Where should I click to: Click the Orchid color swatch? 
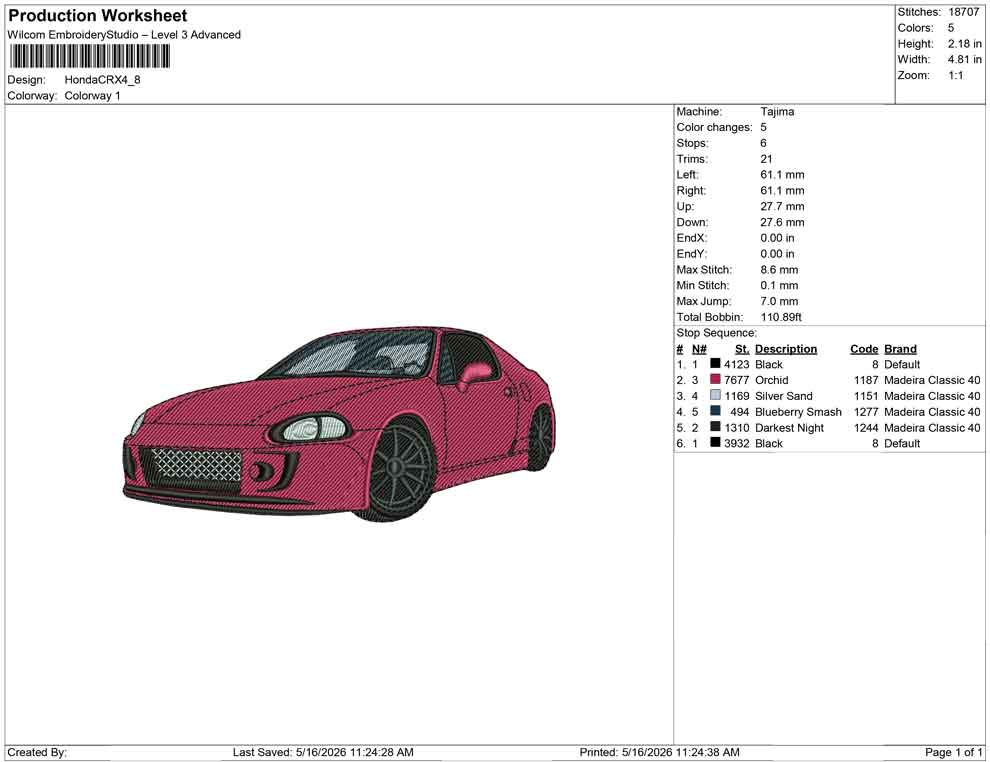coord(715,379)
